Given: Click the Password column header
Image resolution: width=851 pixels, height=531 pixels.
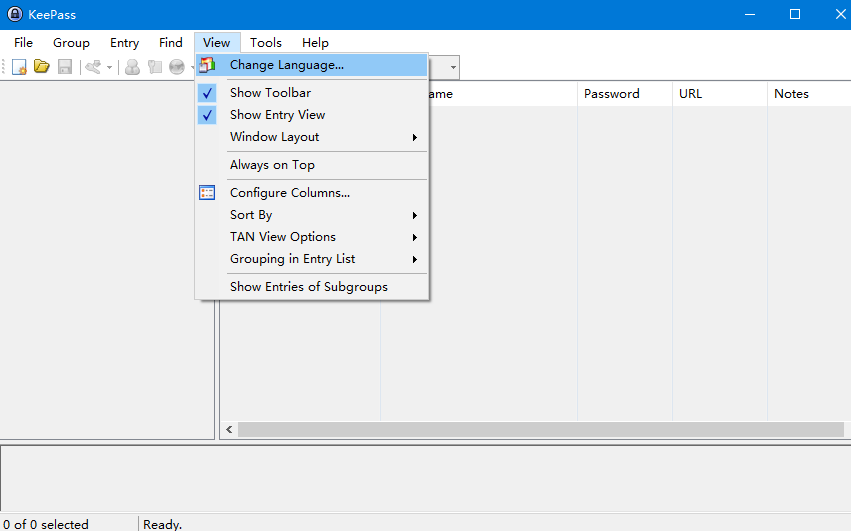Looking at the screenshot, I should [625, 94].
